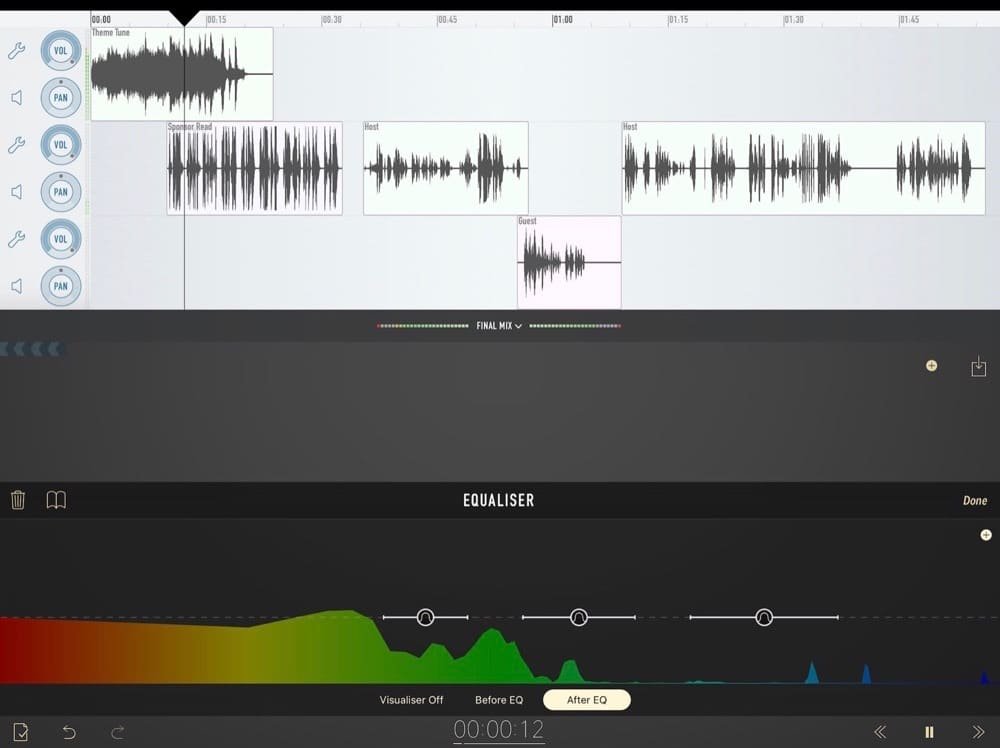Click the EQUALISER panel title

click(x=500, y=500)
